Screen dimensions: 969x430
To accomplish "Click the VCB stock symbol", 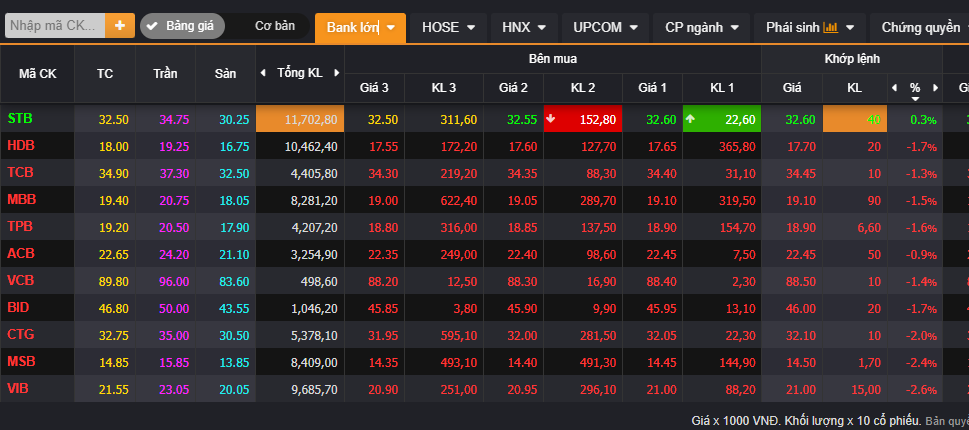I will coord(21,281).
